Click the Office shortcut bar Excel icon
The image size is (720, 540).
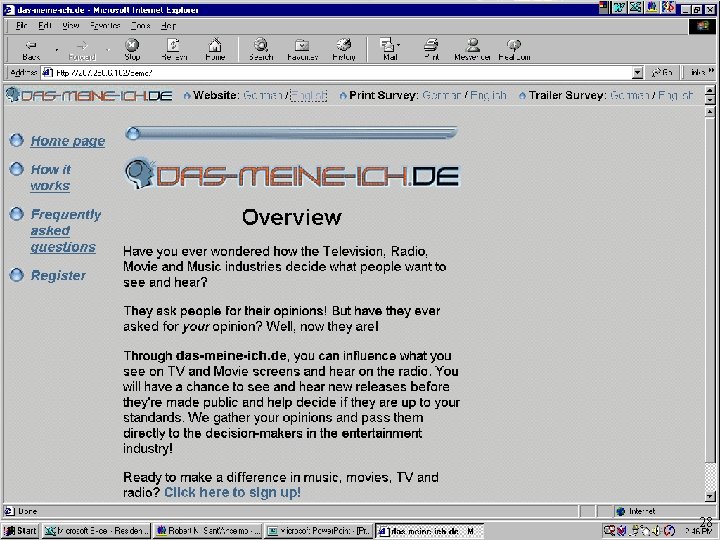pyautogui.click(x=636, y=8)
